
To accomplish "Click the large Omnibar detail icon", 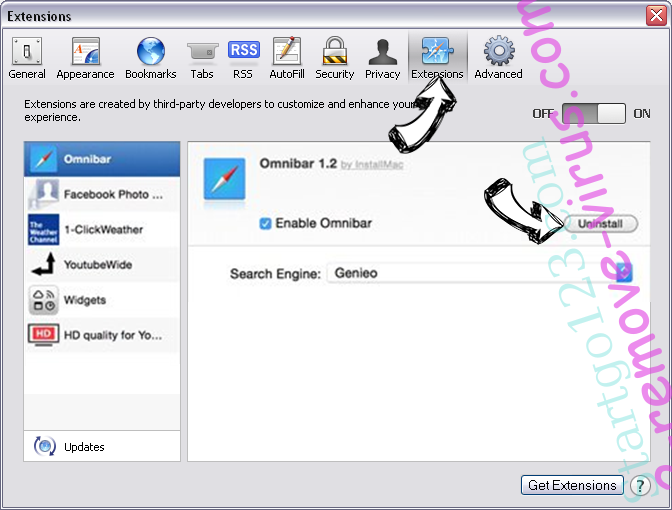I will (x=225, y=179).
